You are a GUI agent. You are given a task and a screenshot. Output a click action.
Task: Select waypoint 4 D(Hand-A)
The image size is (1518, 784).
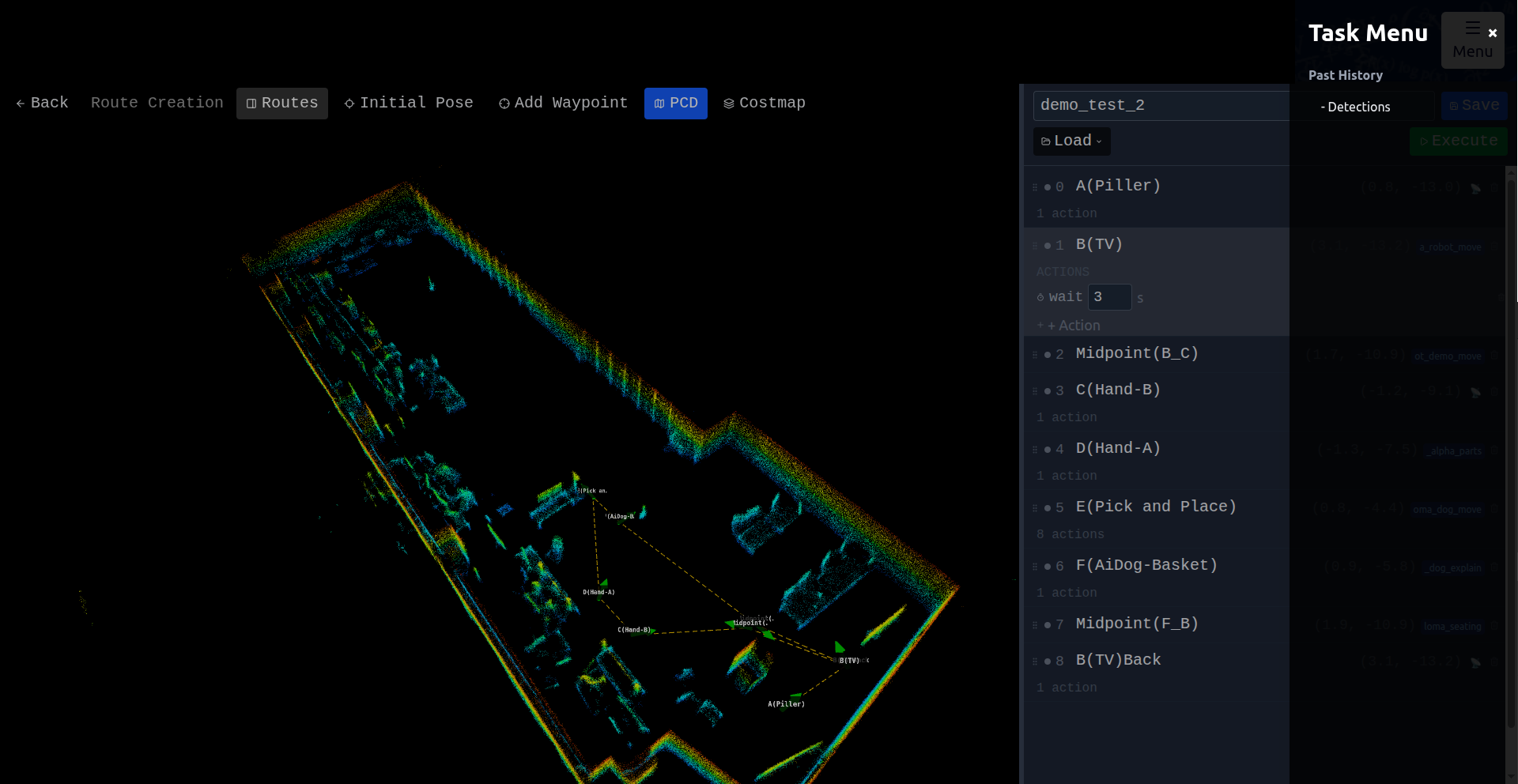[x=1118, y=448]
